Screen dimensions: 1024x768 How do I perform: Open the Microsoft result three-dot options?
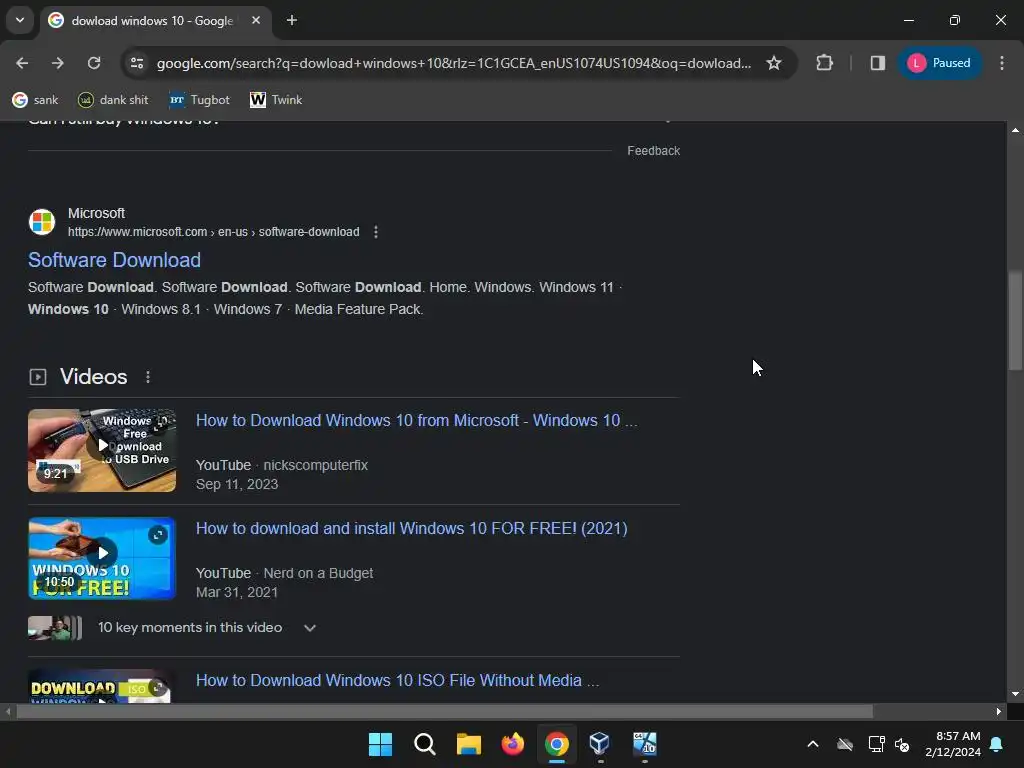(x=376, y=232)
